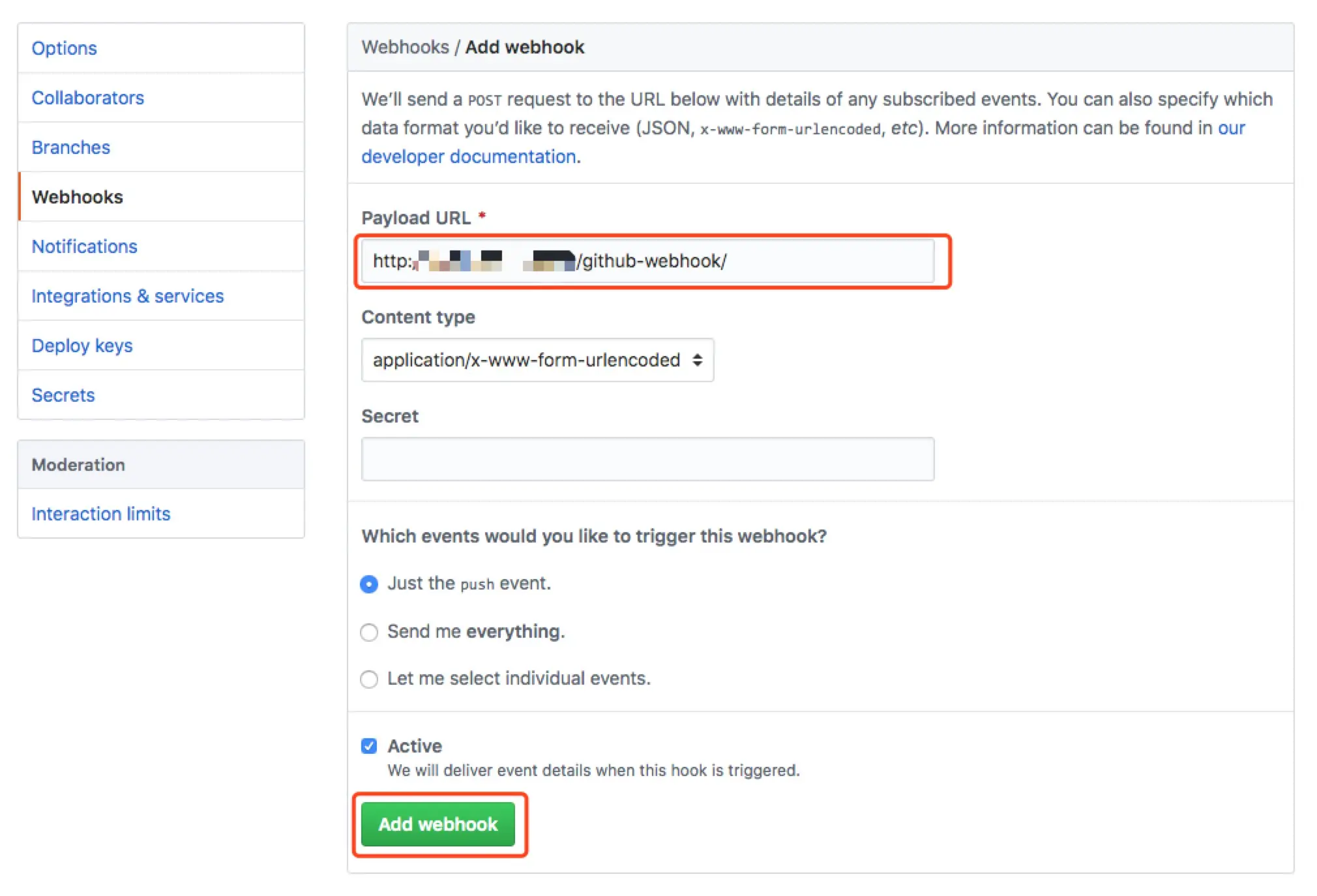Go to Collaborators settings

coord(87,98)
